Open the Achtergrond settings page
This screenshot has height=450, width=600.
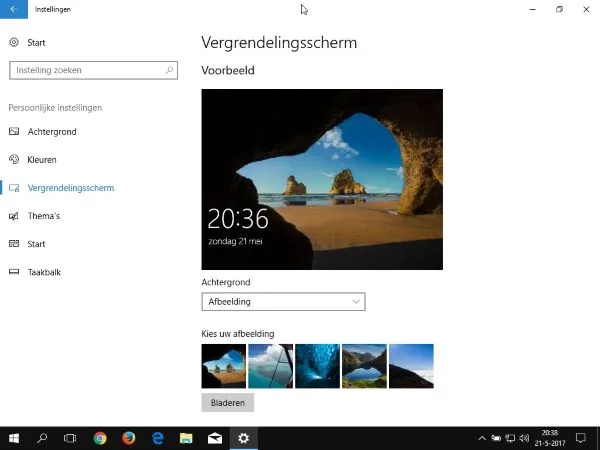click(51, 132)
